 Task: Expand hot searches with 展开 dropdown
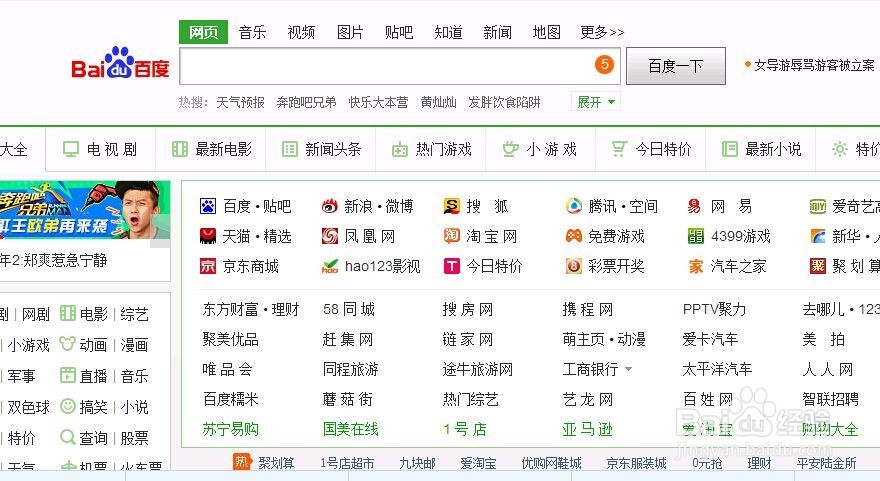tap(595, 102)
